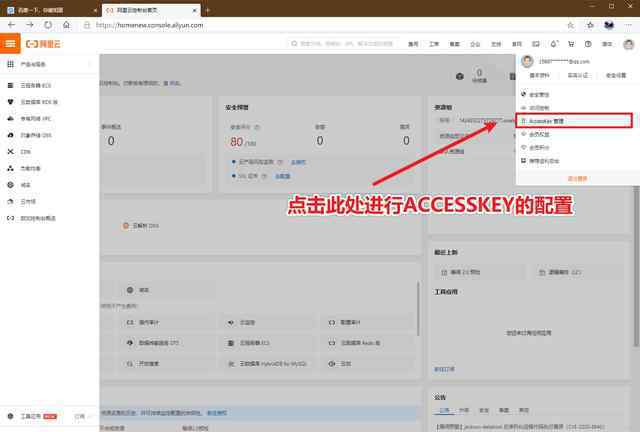Close the Aliyun console browser tab
The image size is (640, 432).
[195, 10]
